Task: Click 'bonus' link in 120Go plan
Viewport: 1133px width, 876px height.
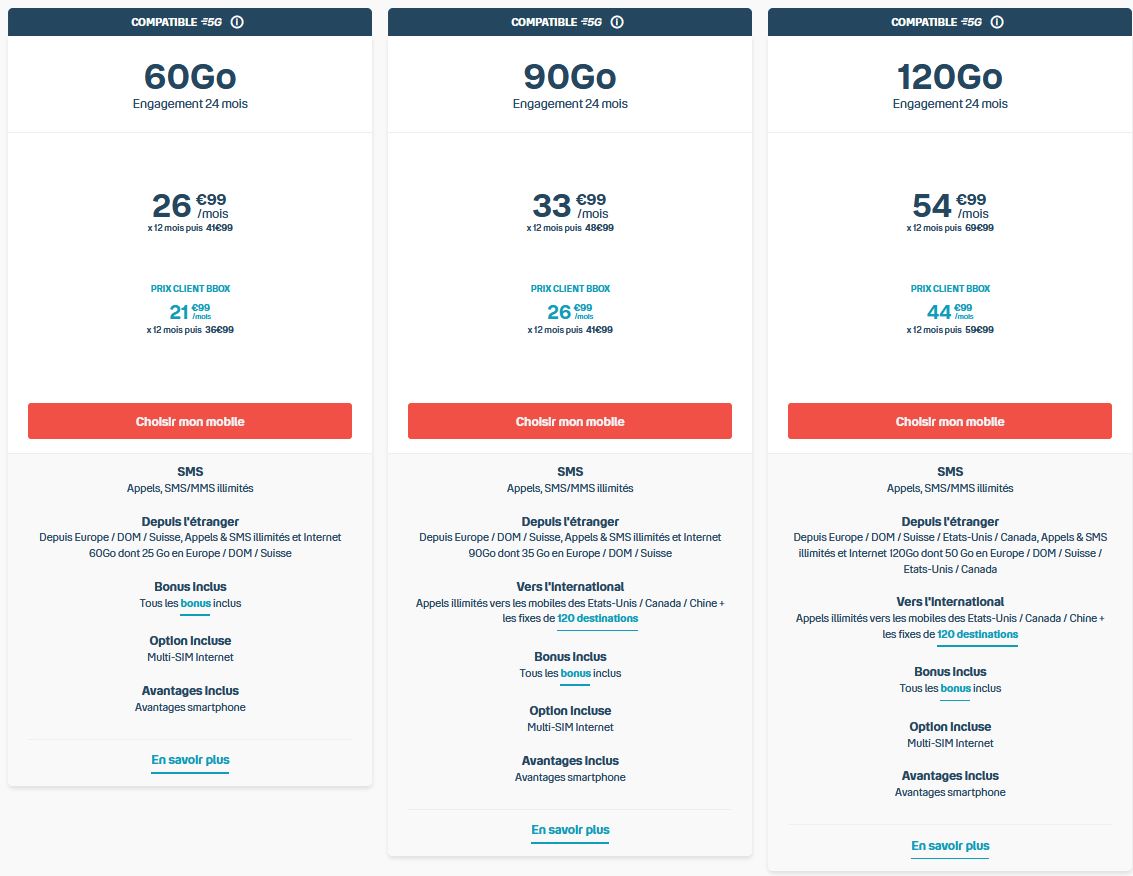Action: coord(956,689)
